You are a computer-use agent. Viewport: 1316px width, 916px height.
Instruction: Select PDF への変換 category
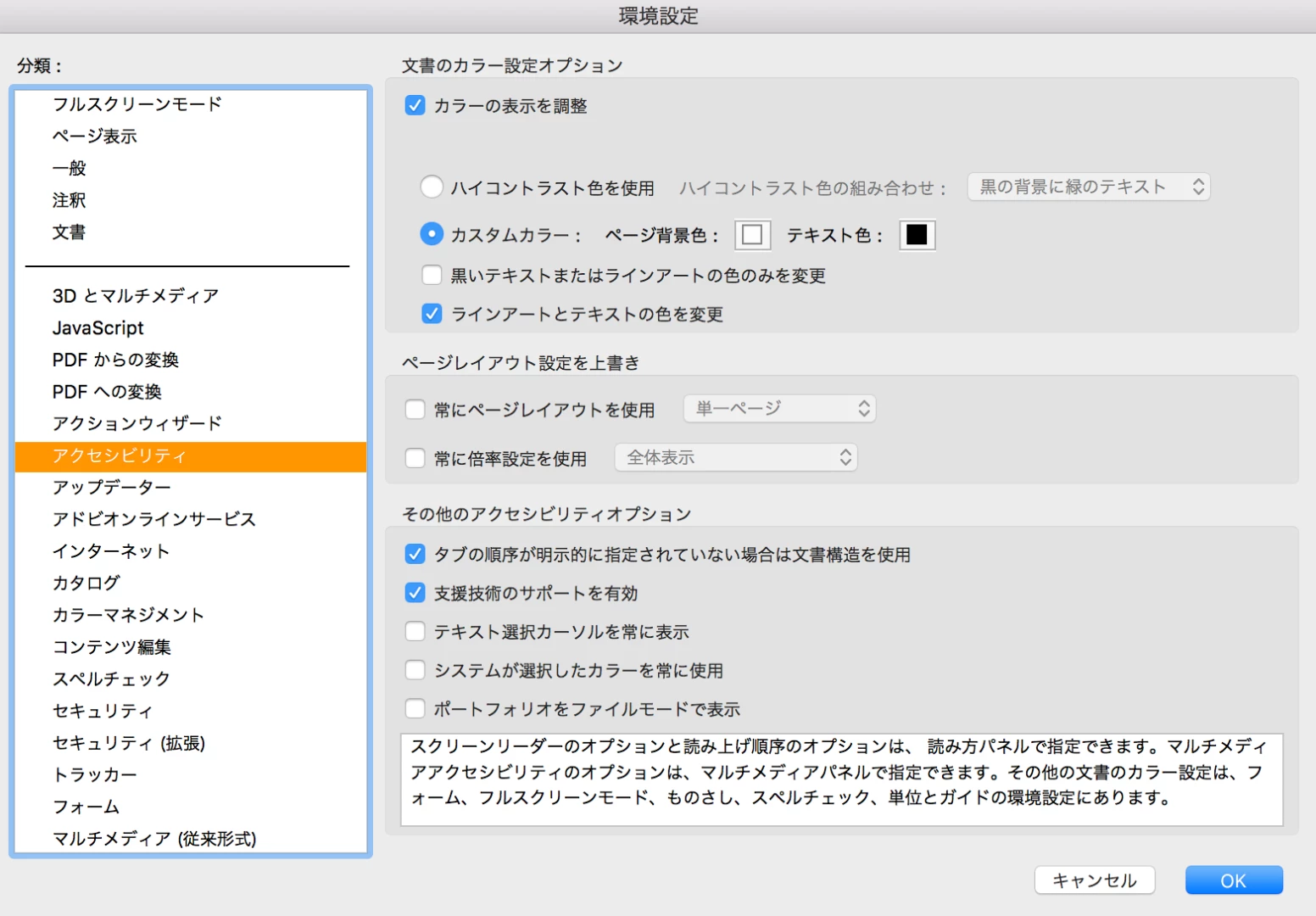pos(191,392)
